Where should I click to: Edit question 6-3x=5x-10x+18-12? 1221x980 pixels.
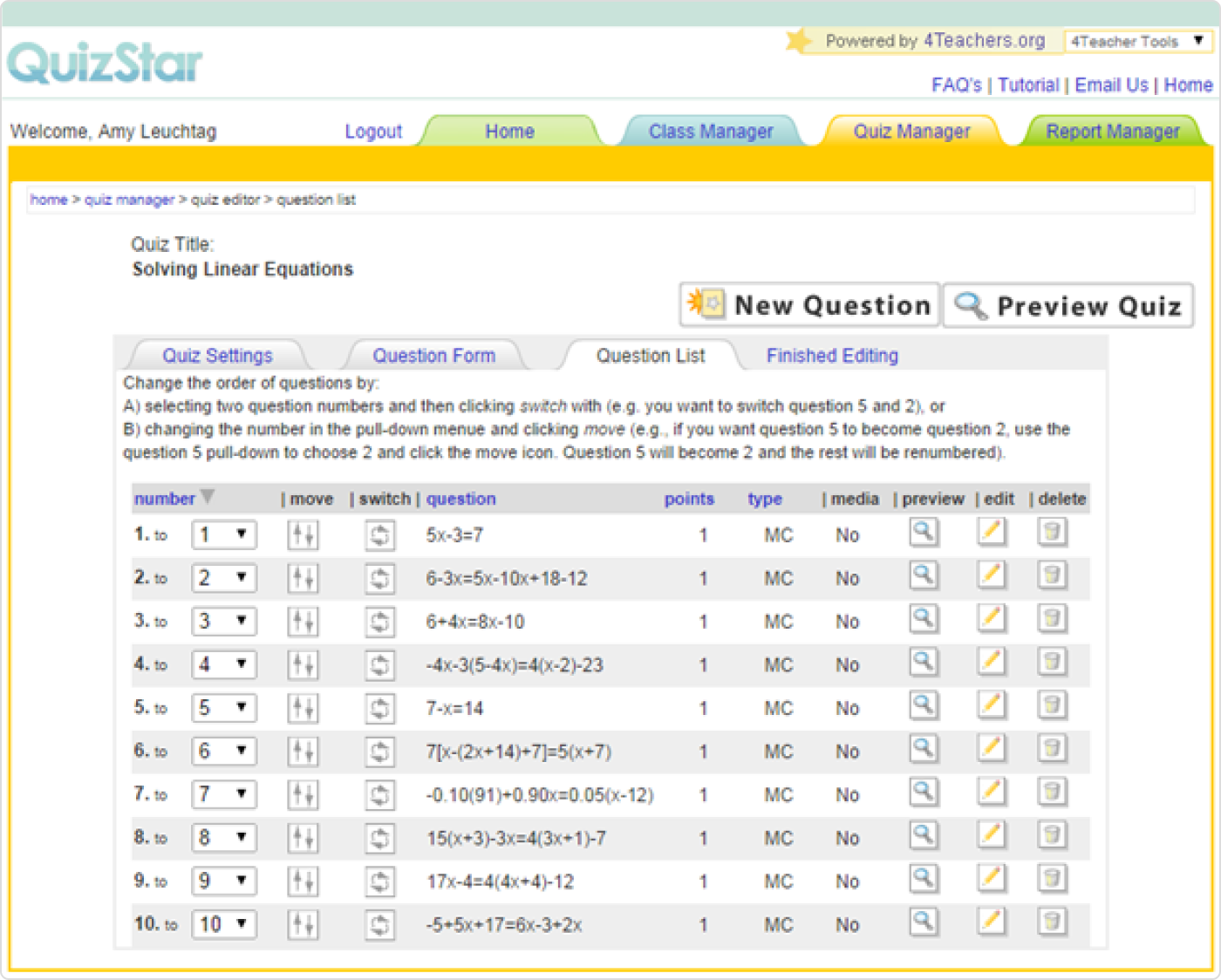point(991,575)
